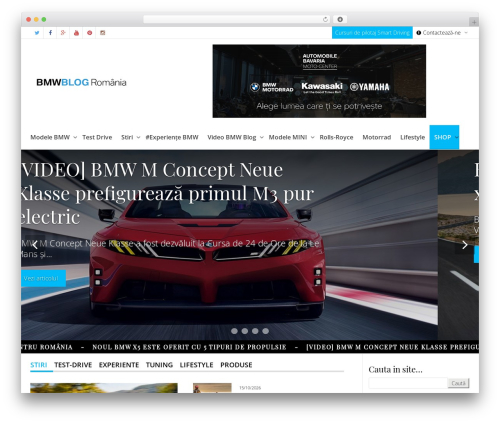Select the first slider pagination dot
This screenshot has height=423, width=500.
[x=234, y=331]
